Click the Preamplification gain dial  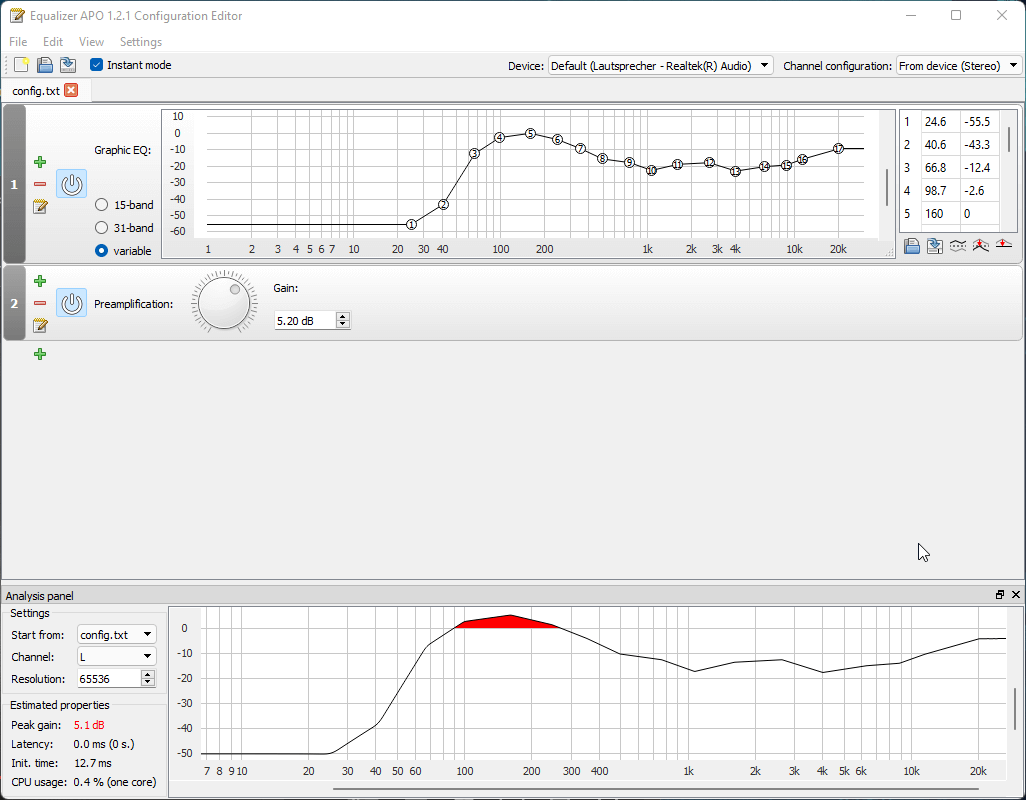pyautogui.click(x=224, y=301)
